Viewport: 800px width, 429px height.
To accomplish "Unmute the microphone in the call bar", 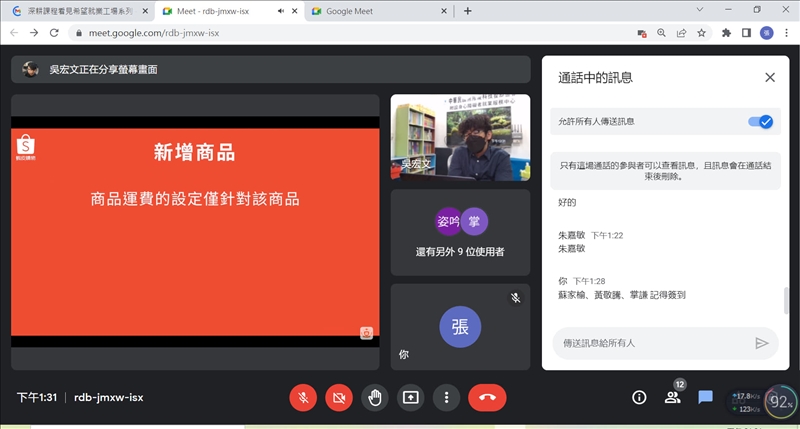I will pos(303,397).
